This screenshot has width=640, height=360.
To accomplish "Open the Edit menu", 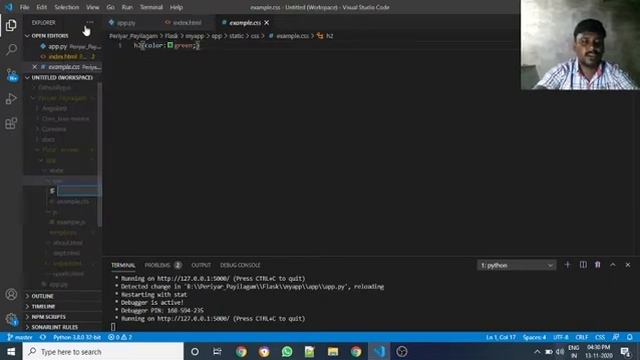I will [42, 7].
